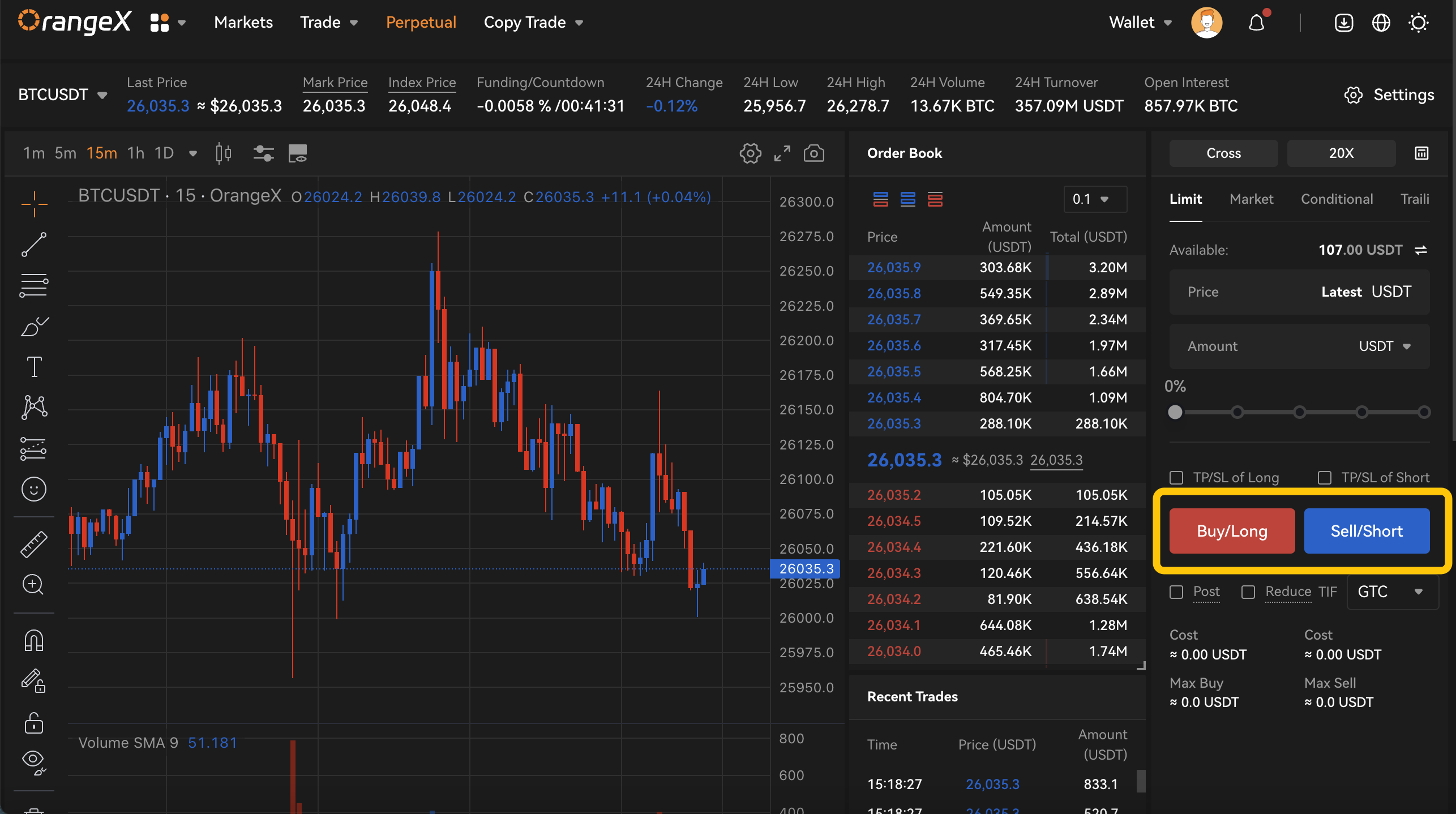Open the Perpetual tab
Image resolution: width=1456 pixels, height=814 pixels.
(421, 23)
